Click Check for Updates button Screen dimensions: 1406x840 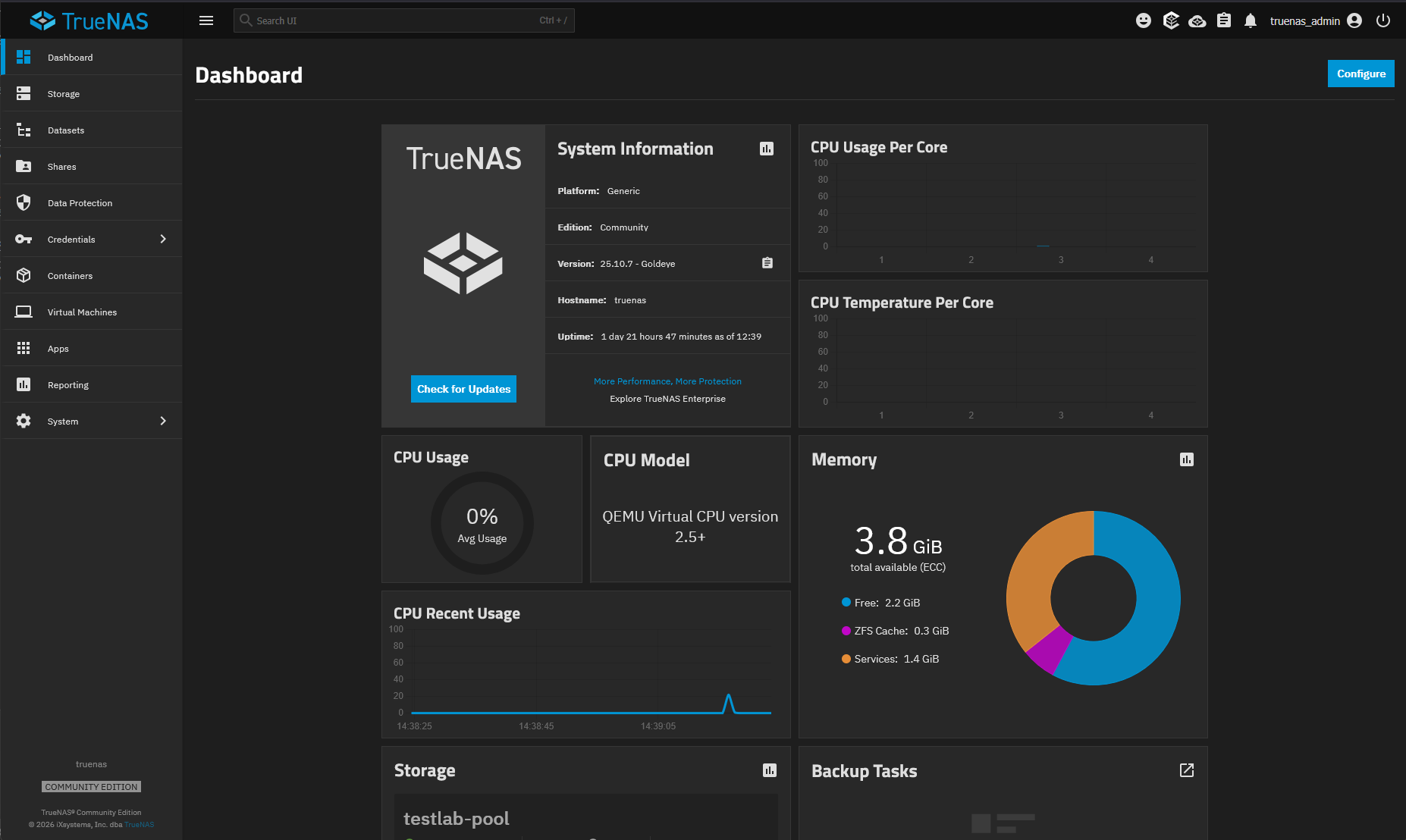[463, 389]
